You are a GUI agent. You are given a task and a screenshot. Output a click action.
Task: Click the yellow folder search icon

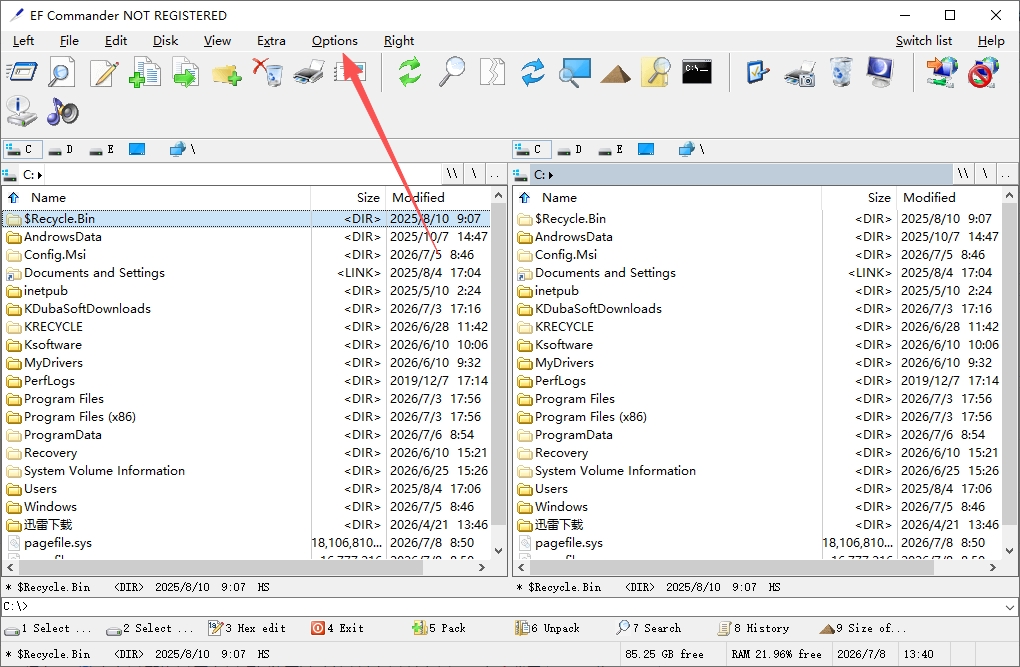(x=656, y=72)
